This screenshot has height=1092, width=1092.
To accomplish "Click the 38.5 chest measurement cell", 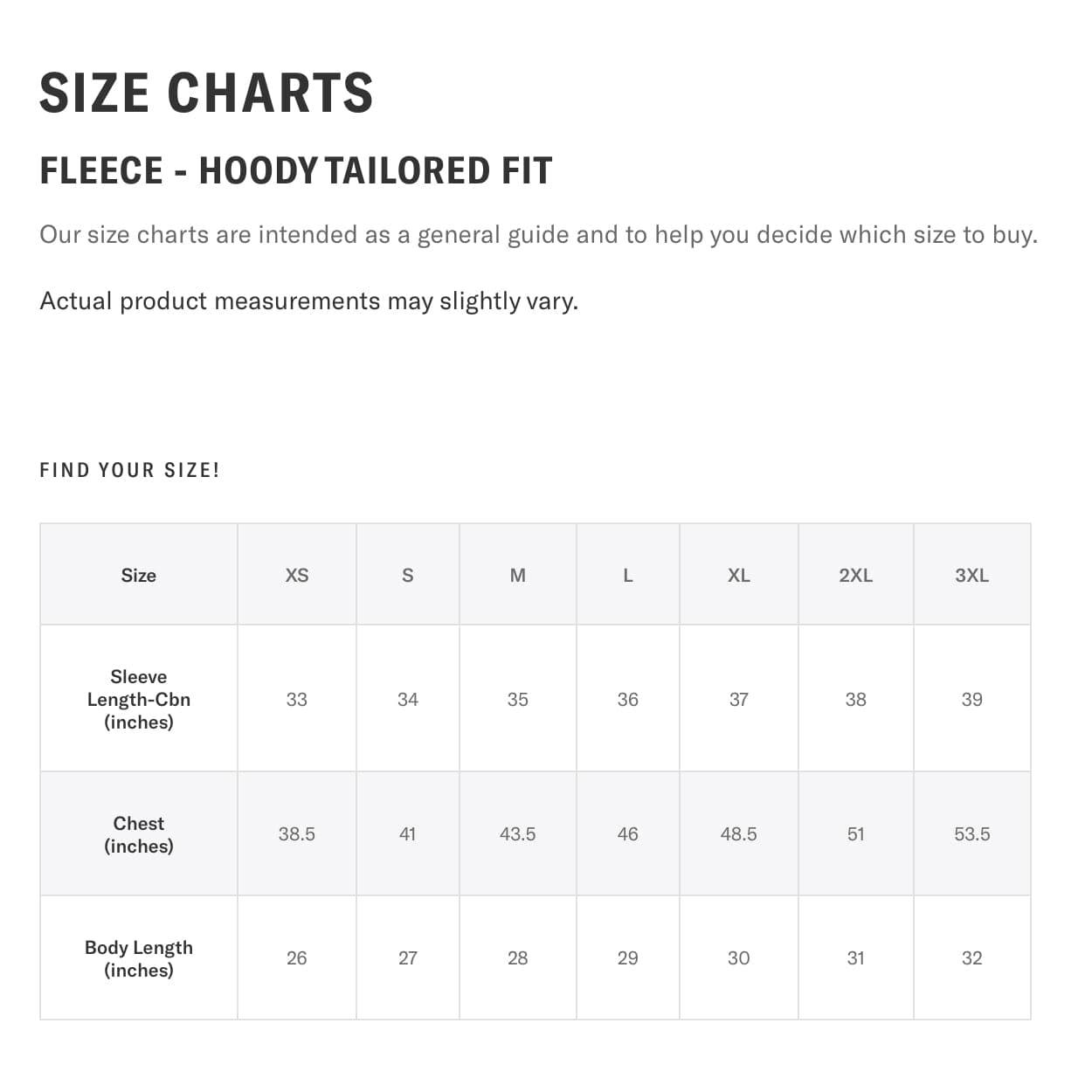I will [x=297, y=834].
